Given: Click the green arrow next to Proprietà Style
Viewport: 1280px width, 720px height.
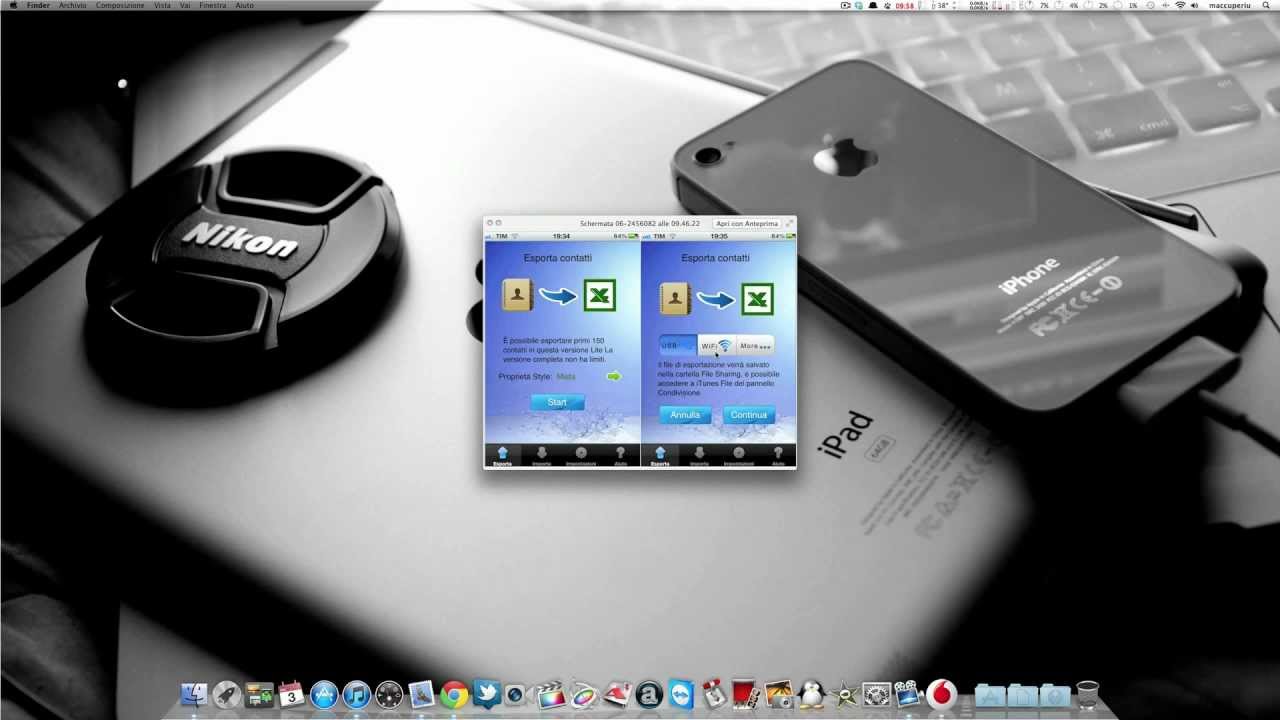Looking at the screenshot, I should (x=613, y=377).
